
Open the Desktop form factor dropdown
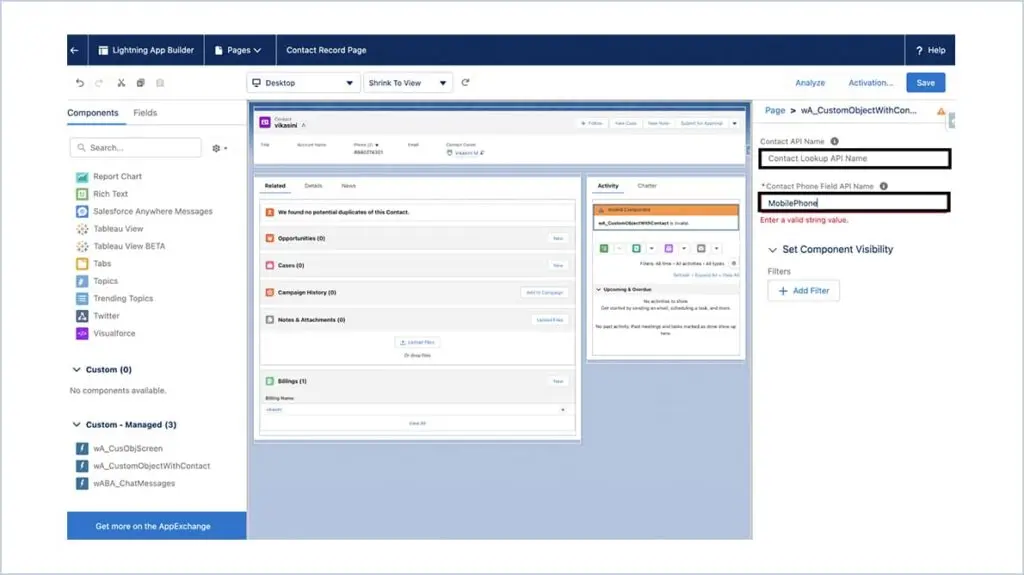point(303,83)
